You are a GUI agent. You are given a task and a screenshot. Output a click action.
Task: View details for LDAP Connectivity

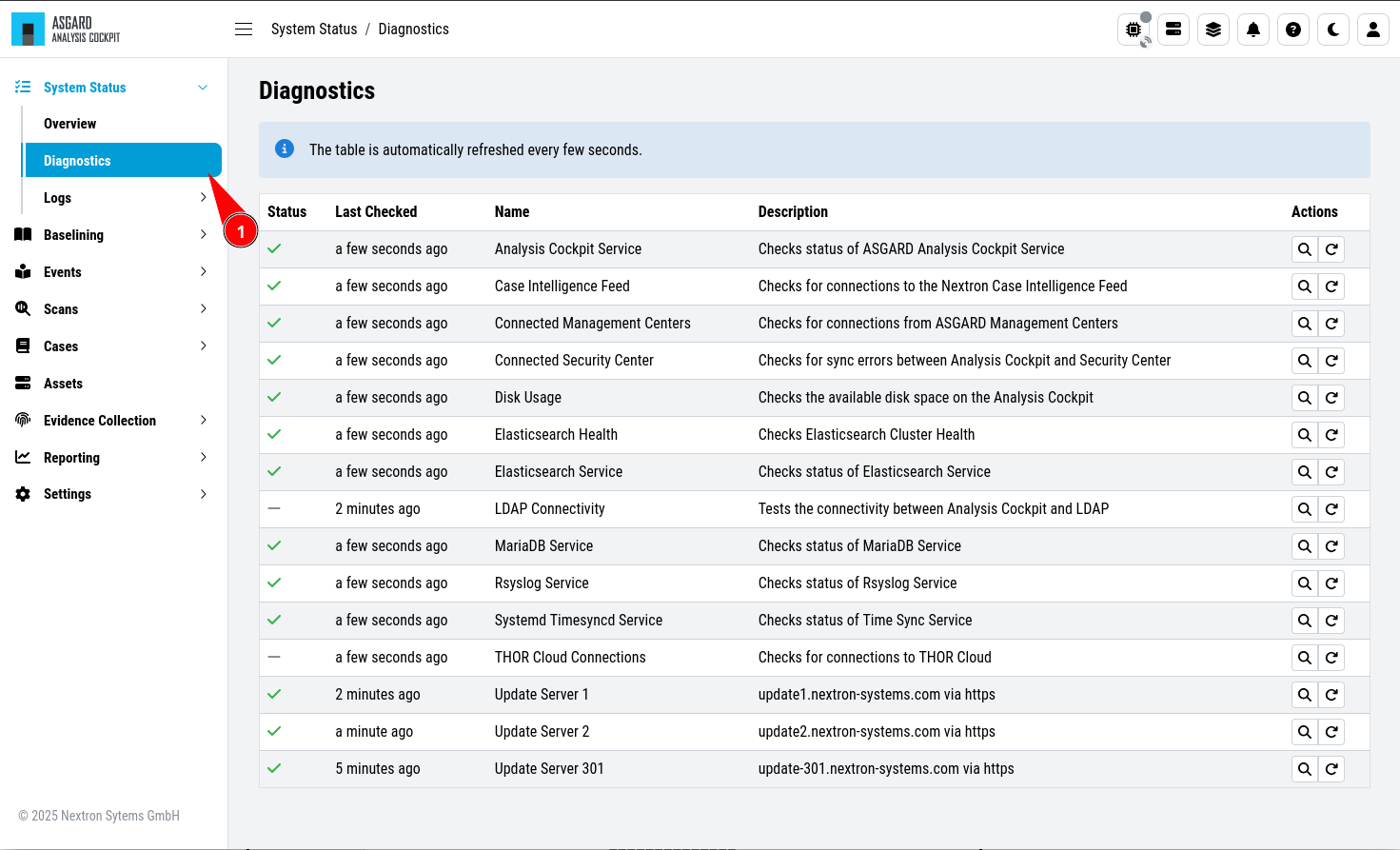tap(1305, 509)
